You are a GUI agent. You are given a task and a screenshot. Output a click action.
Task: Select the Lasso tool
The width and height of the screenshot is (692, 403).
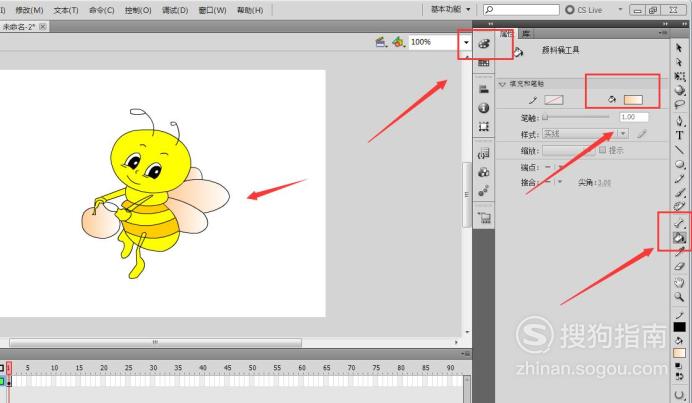(x=680, y=105)
